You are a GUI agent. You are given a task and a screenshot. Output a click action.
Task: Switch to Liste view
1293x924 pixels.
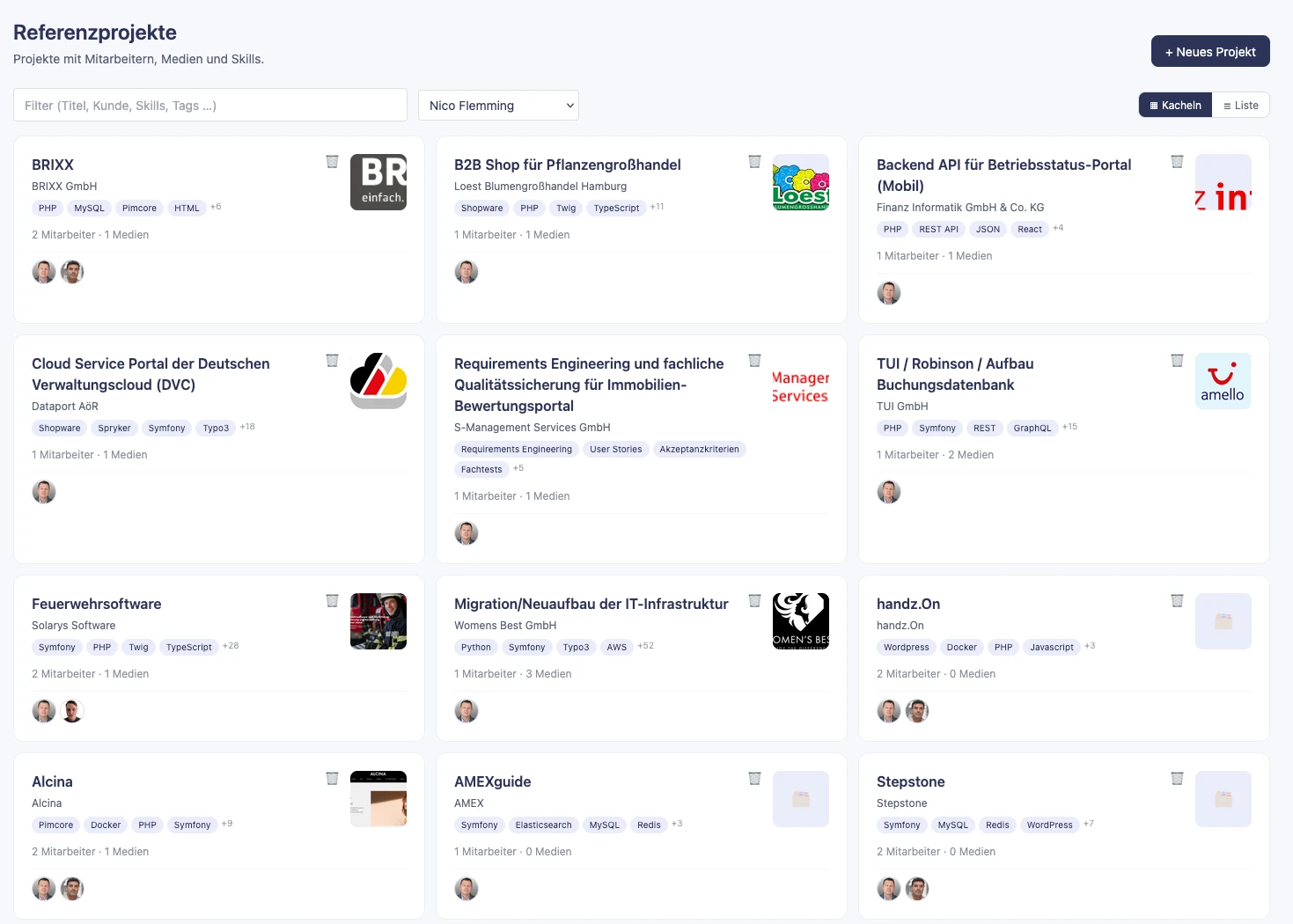click(x=1241, y=106)
